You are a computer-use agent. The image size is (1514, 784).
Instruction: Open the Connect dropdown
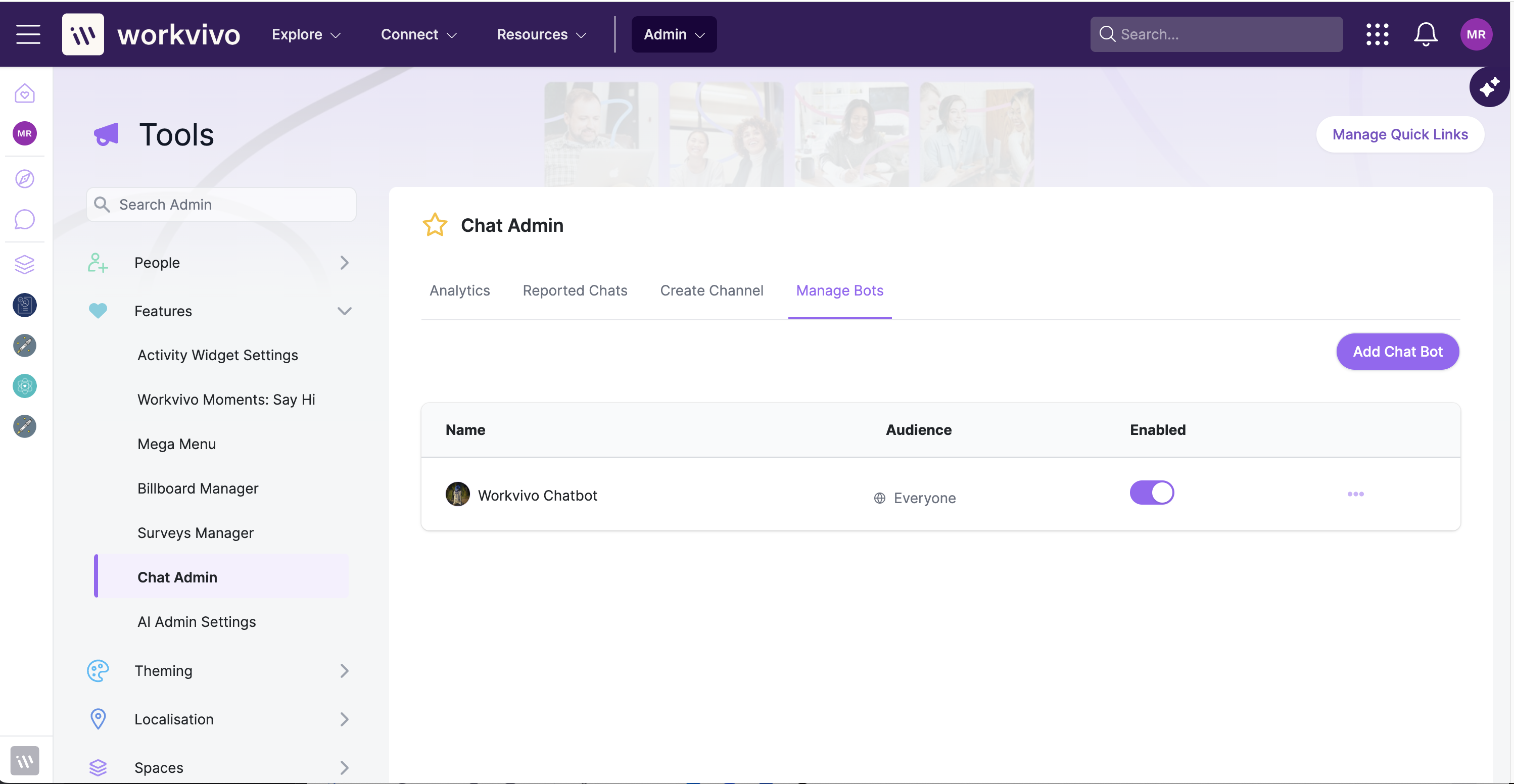pyautogui.click(x=419, y=34)
